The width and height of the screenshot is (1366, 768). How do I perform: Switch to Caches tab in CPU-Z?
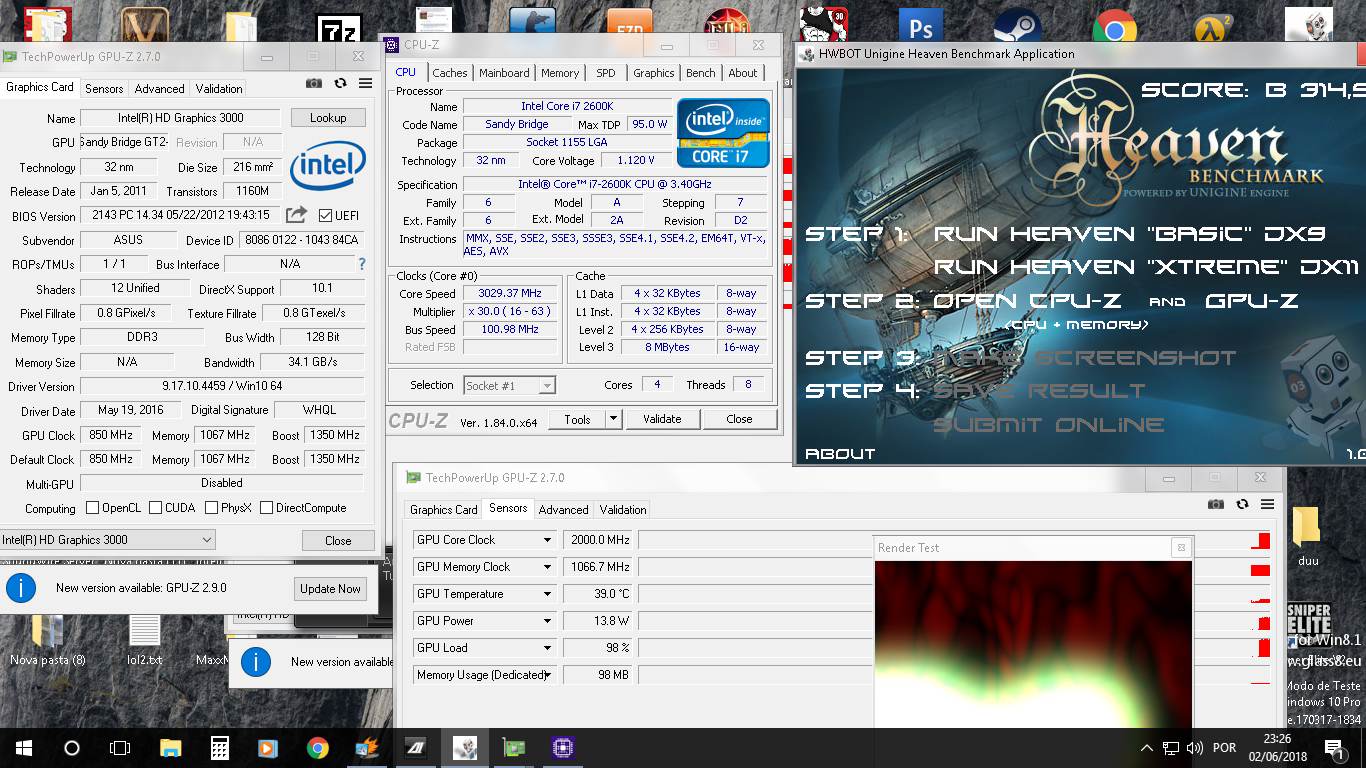pyautogui.click(x=449, y=73)
